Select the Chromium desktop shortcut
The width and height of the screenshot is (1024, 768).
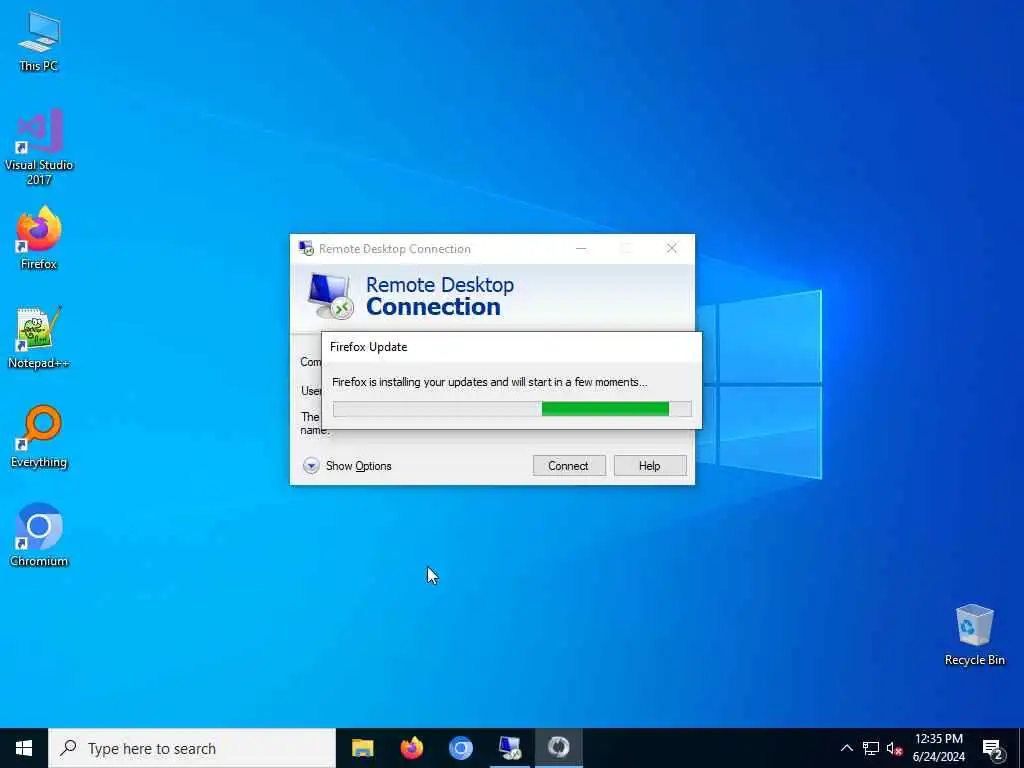[x=39, y=535]
